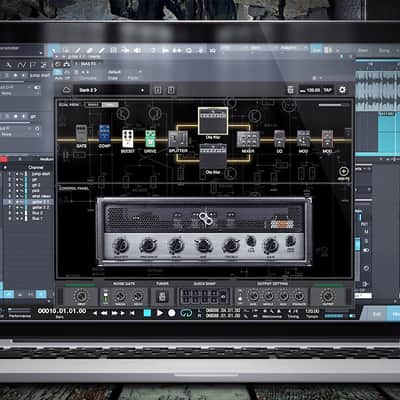Open Ampire settings gear

(342, 90)
